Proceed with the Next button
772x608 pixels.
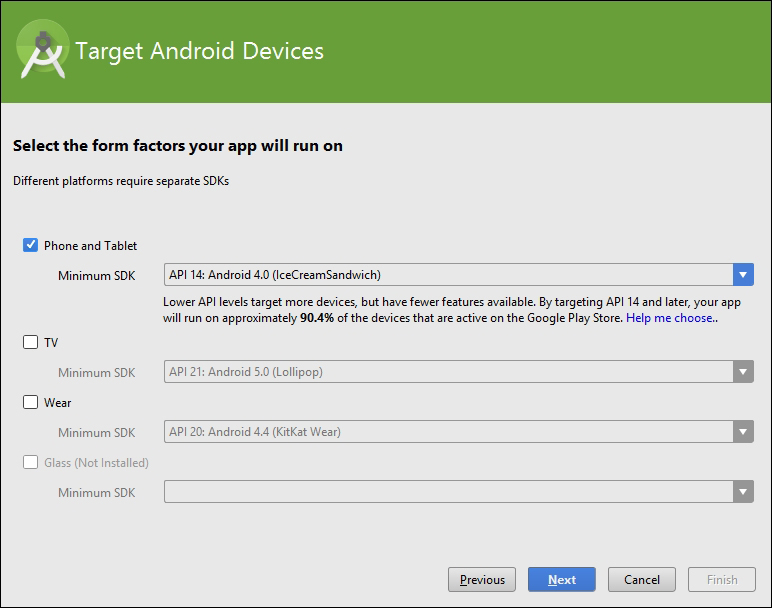[562, 579]
